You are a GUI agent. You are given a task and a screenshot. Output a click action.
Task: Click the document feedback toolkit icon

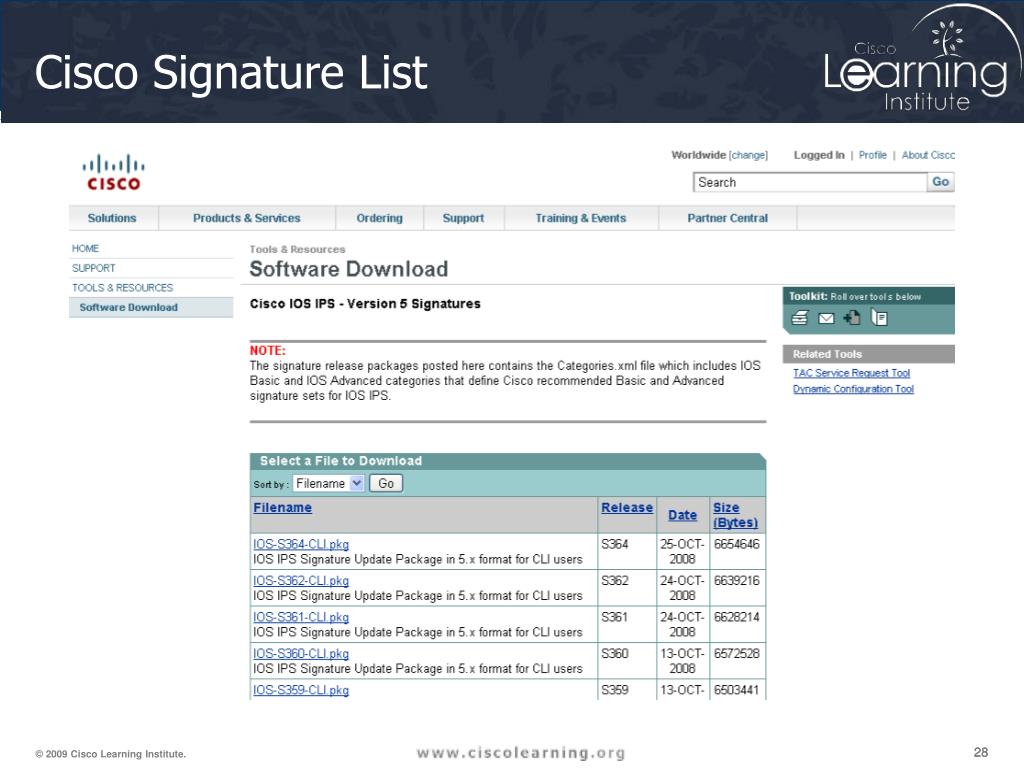pyautogui.click(x=879, y=318)
